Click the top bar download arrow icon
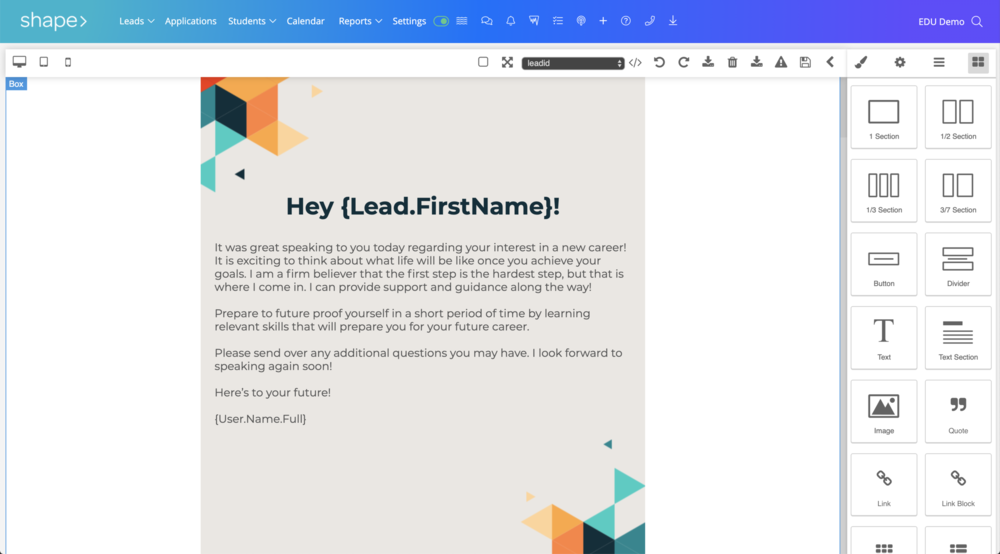The image size is (1000, 554). tap(673, 21)
